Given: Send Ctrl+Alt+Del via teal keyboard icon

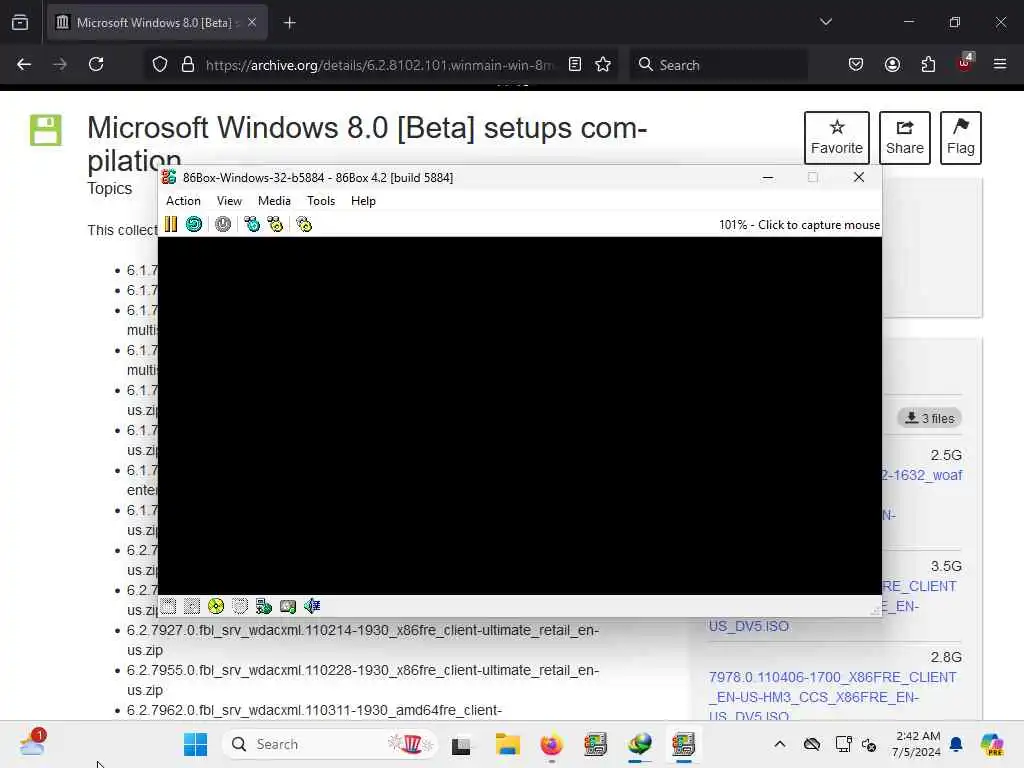Looking at the screenshot, I should coord(251,224).
